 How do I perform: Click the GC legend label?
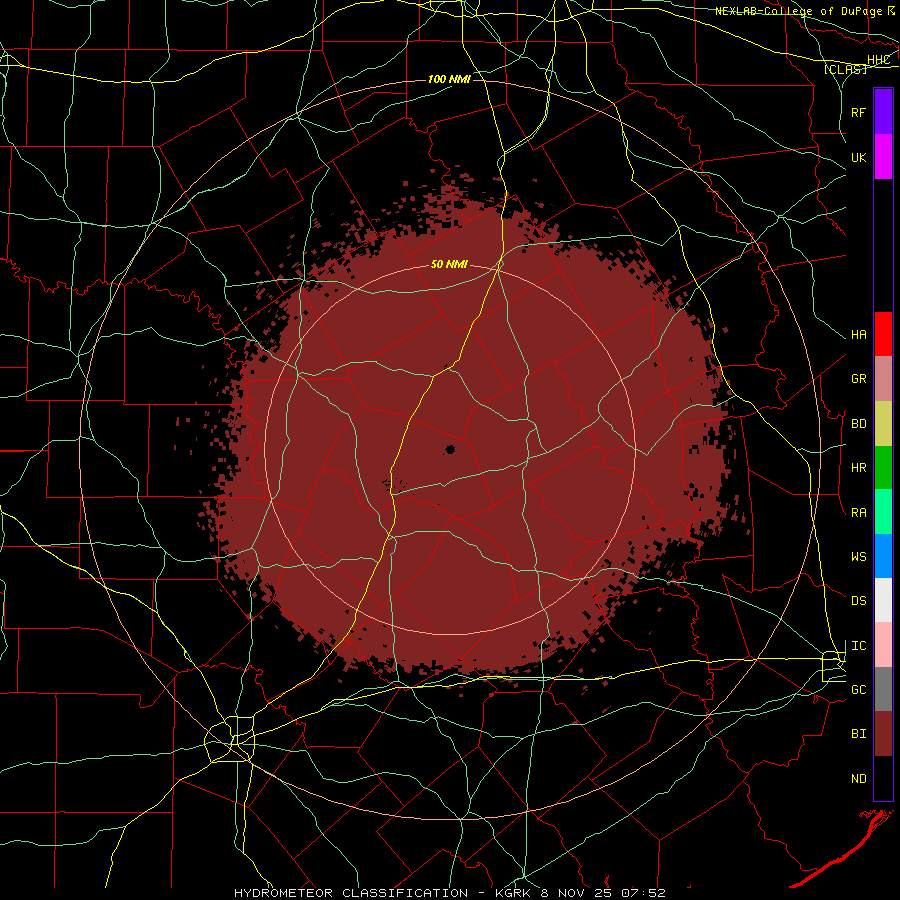pyautogui.click(x=858, y=690)
